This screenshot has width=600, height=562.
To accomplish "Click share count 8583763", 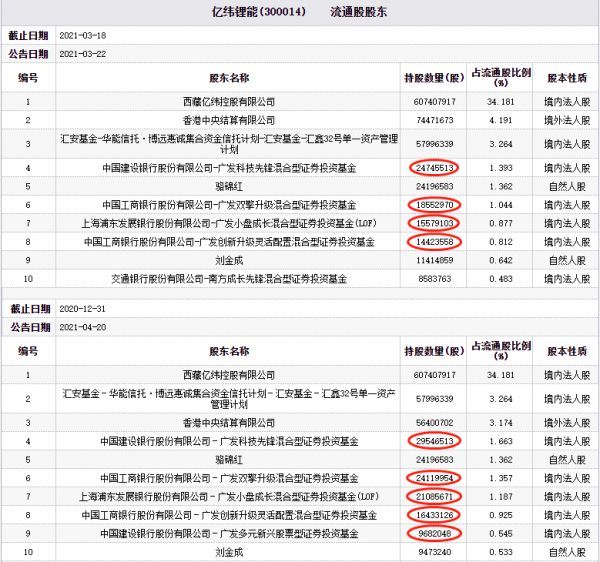I will (435, 279).
